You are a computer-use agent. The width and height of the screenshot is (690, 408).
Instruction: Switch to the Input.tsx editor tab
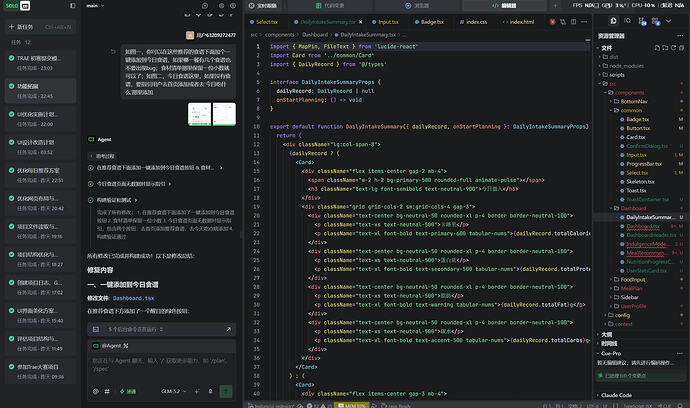pos(385,22)
